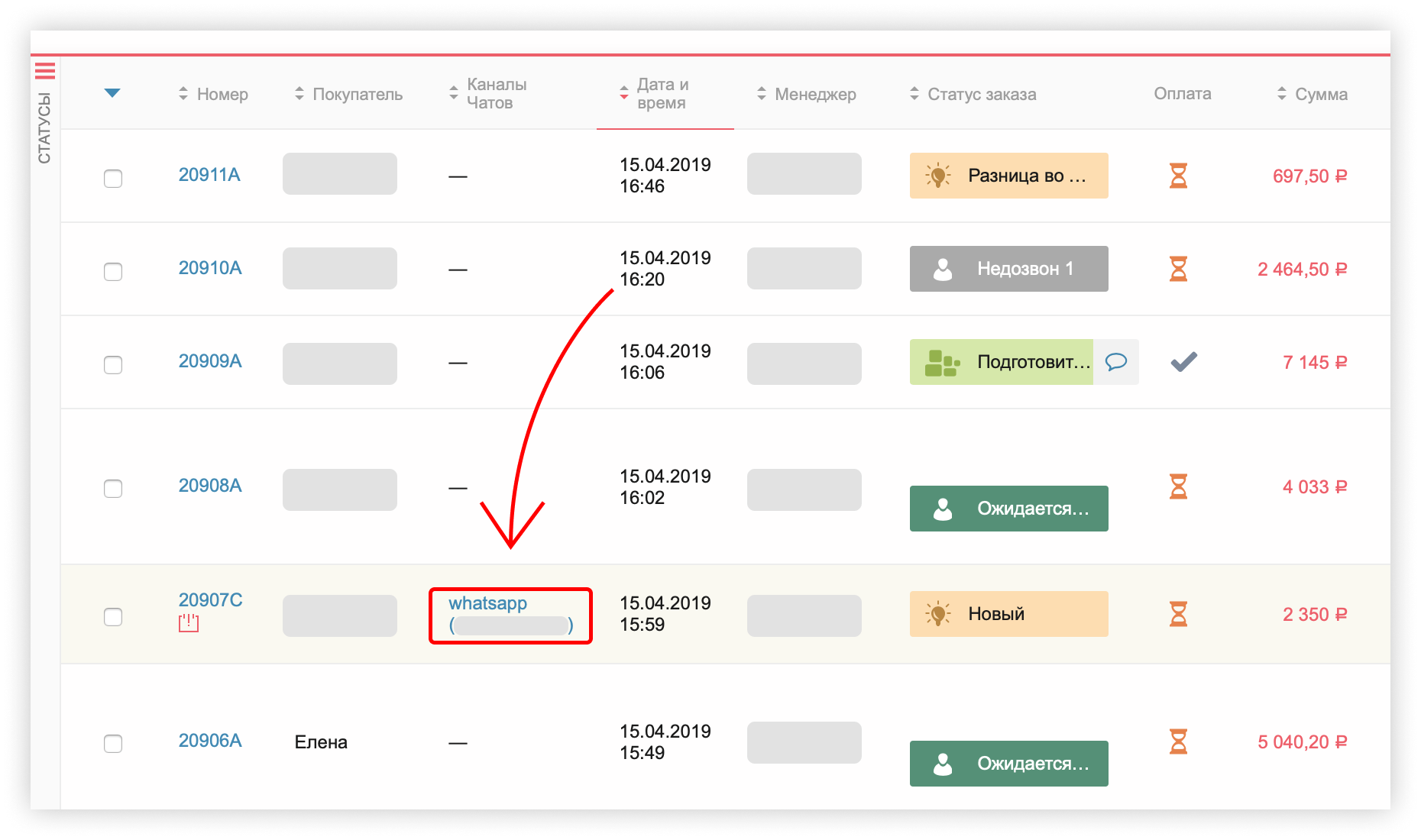Click the hourglass payment icon for order 20908A

pyautogui.click(x=1179, y=486)
